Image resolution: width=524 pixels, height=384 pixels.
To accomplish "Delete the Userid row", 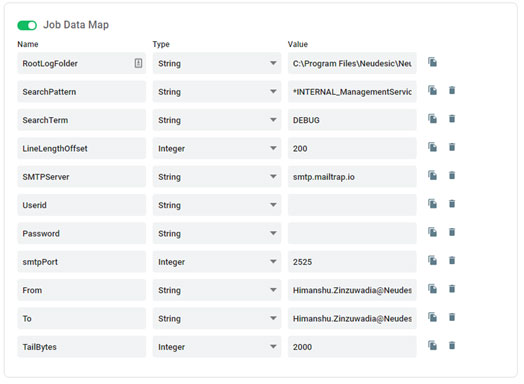I will tap(452, 204).
